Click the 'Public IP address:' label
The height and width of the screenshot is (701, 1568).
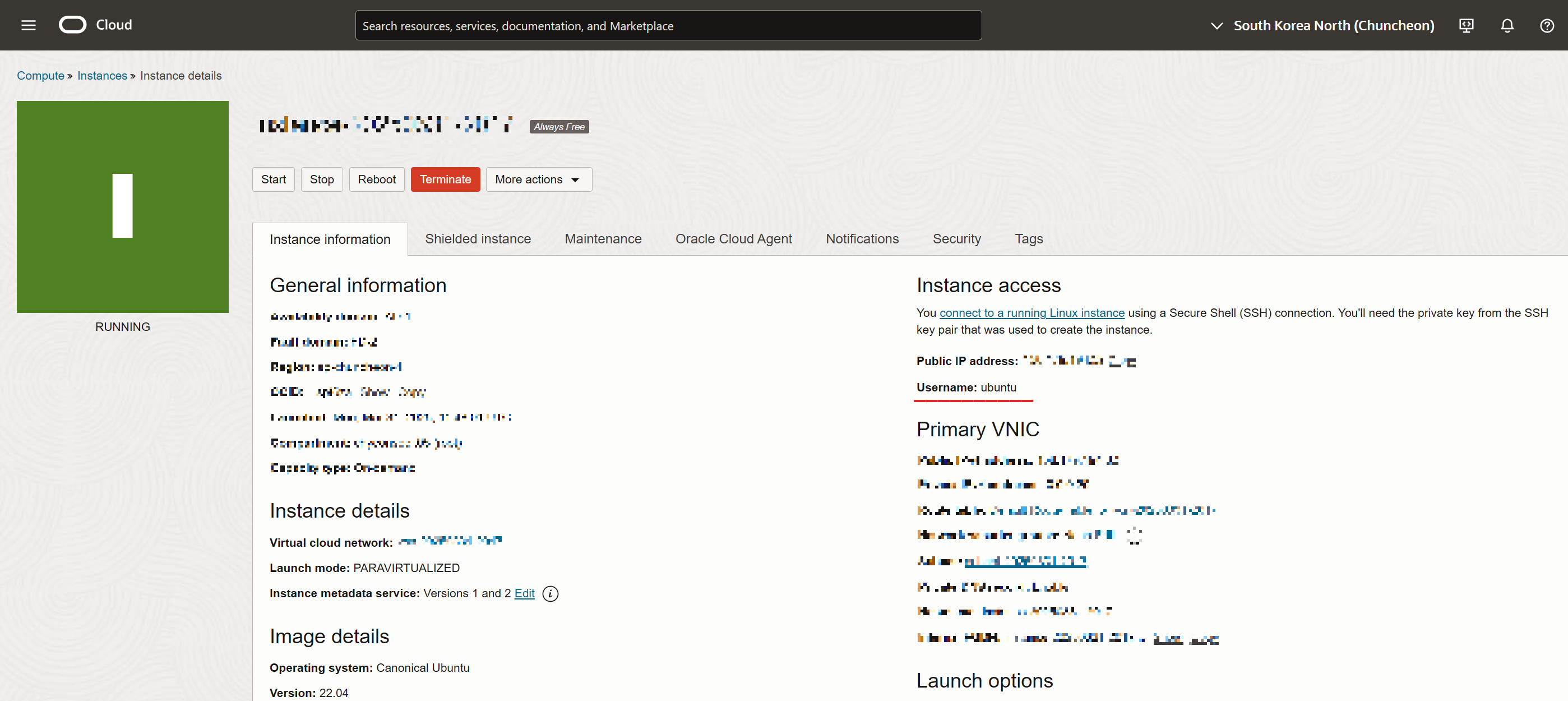[967, 361]
